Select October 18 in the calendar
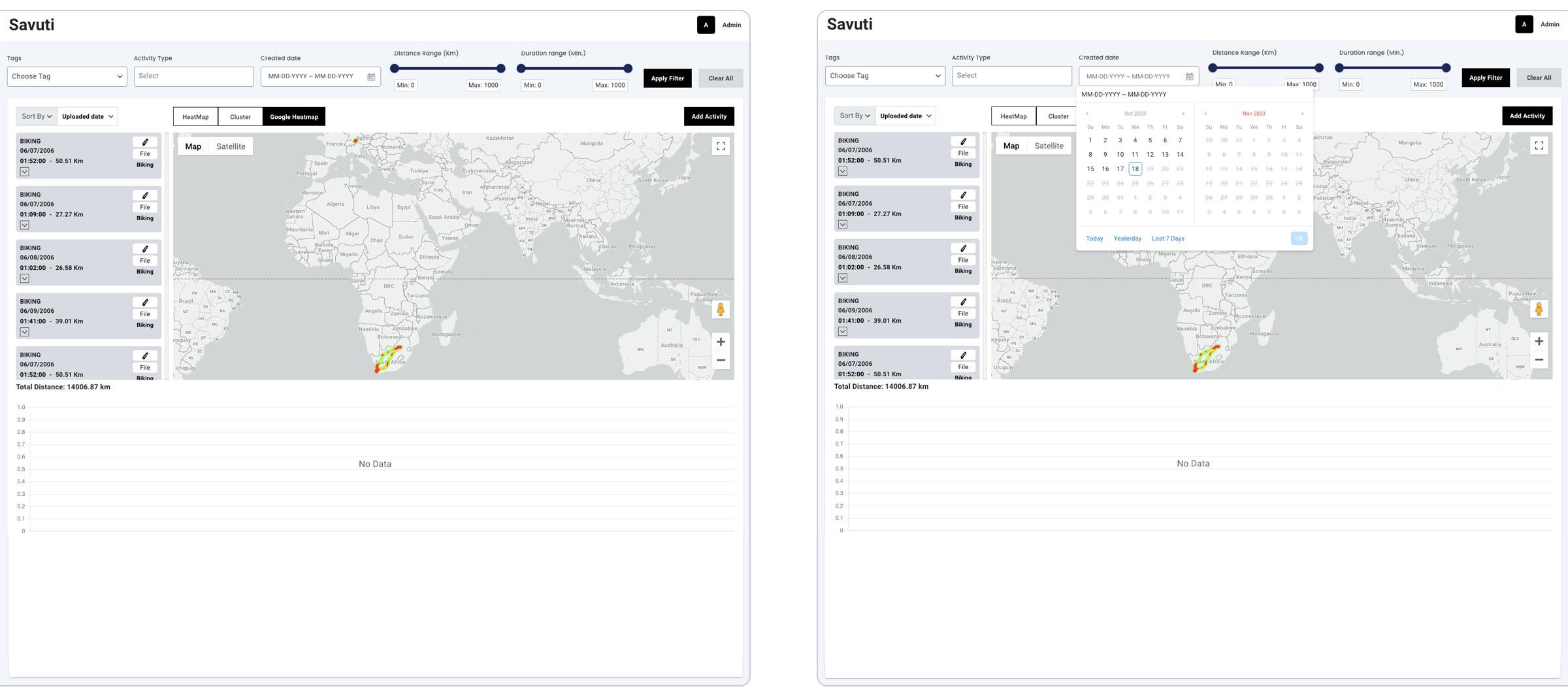The width and height of the screenshot is (1568, 697). (1135, 169)
